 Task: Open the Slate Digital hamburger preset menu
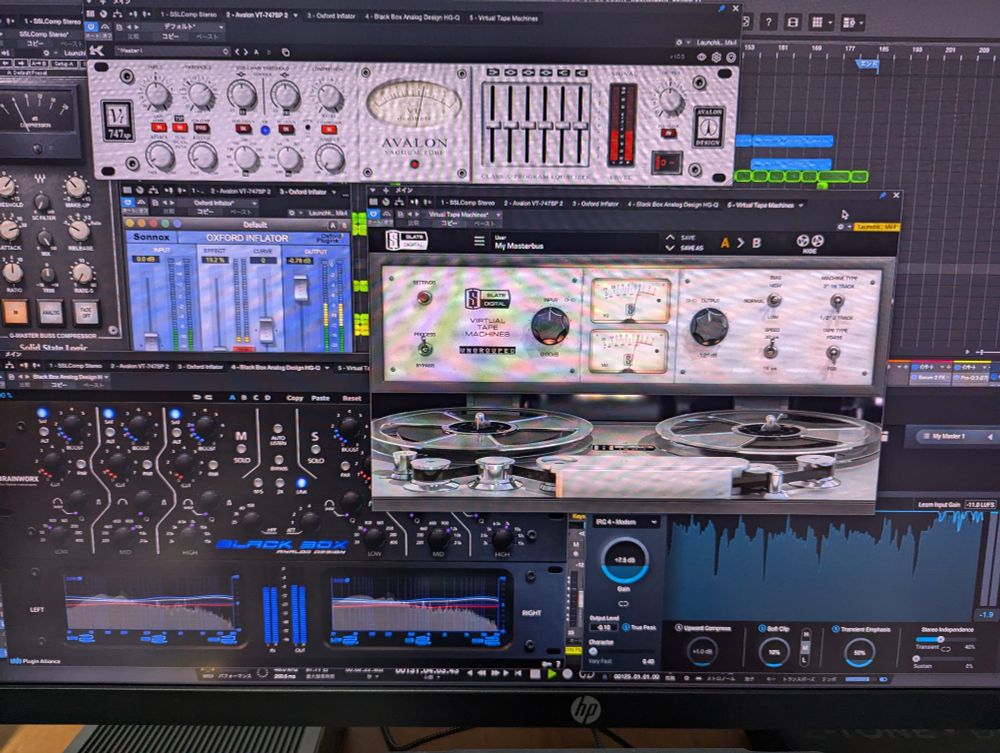(x=479, y=241)
